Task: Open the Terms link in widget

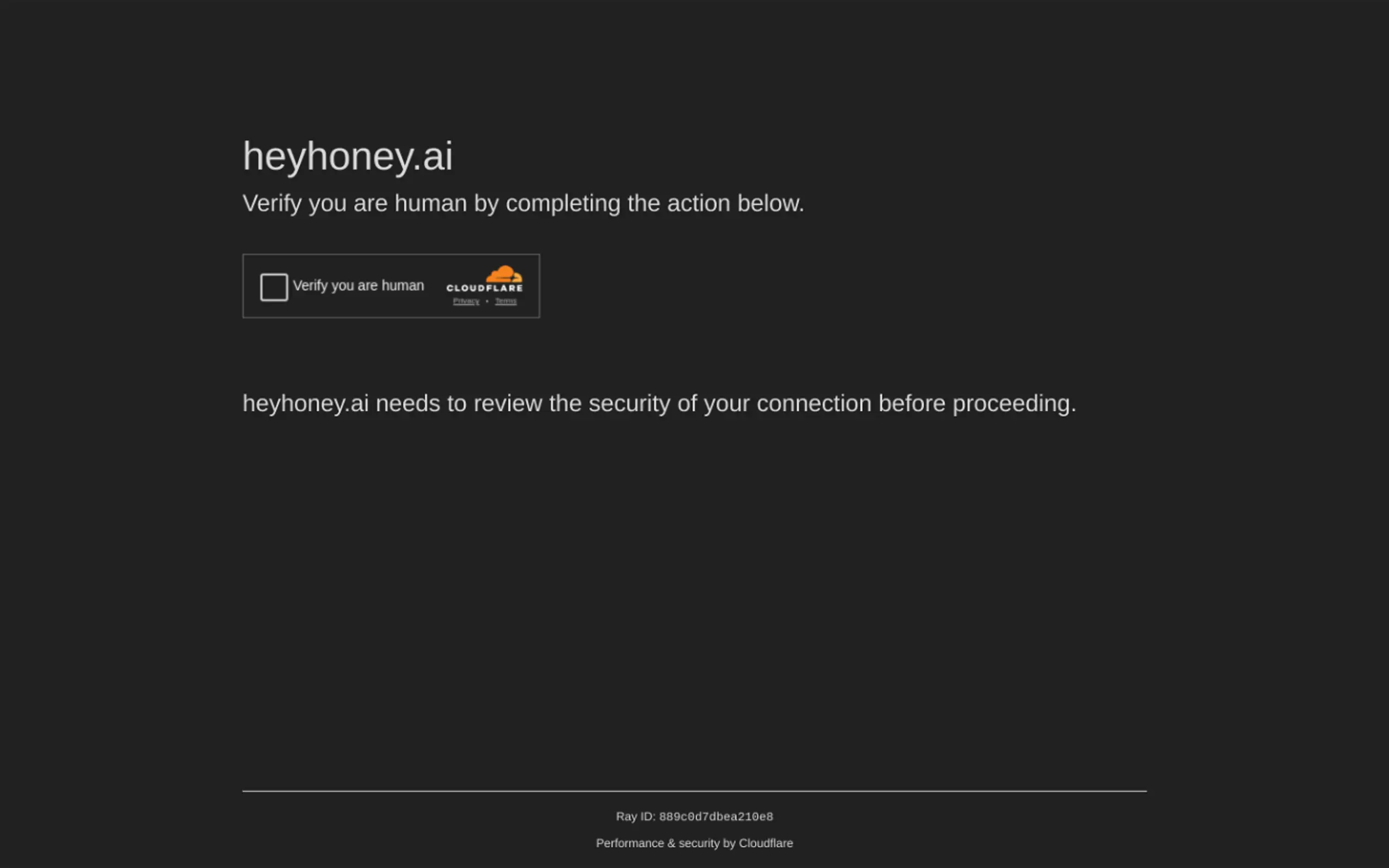Action: coord(505,301)
